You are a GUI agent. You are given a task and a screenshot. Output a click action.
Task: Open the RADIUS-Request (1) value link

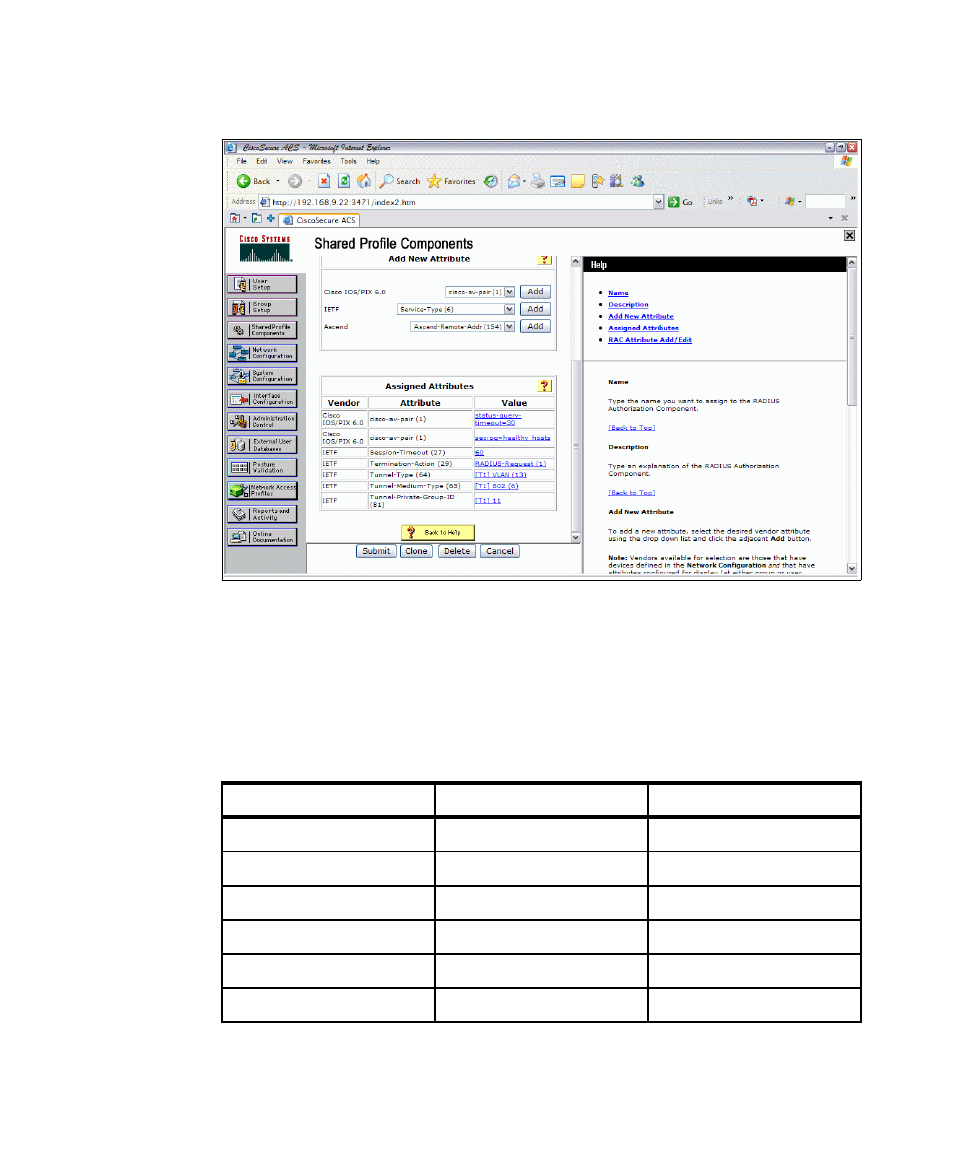click(x=511, y=463)
